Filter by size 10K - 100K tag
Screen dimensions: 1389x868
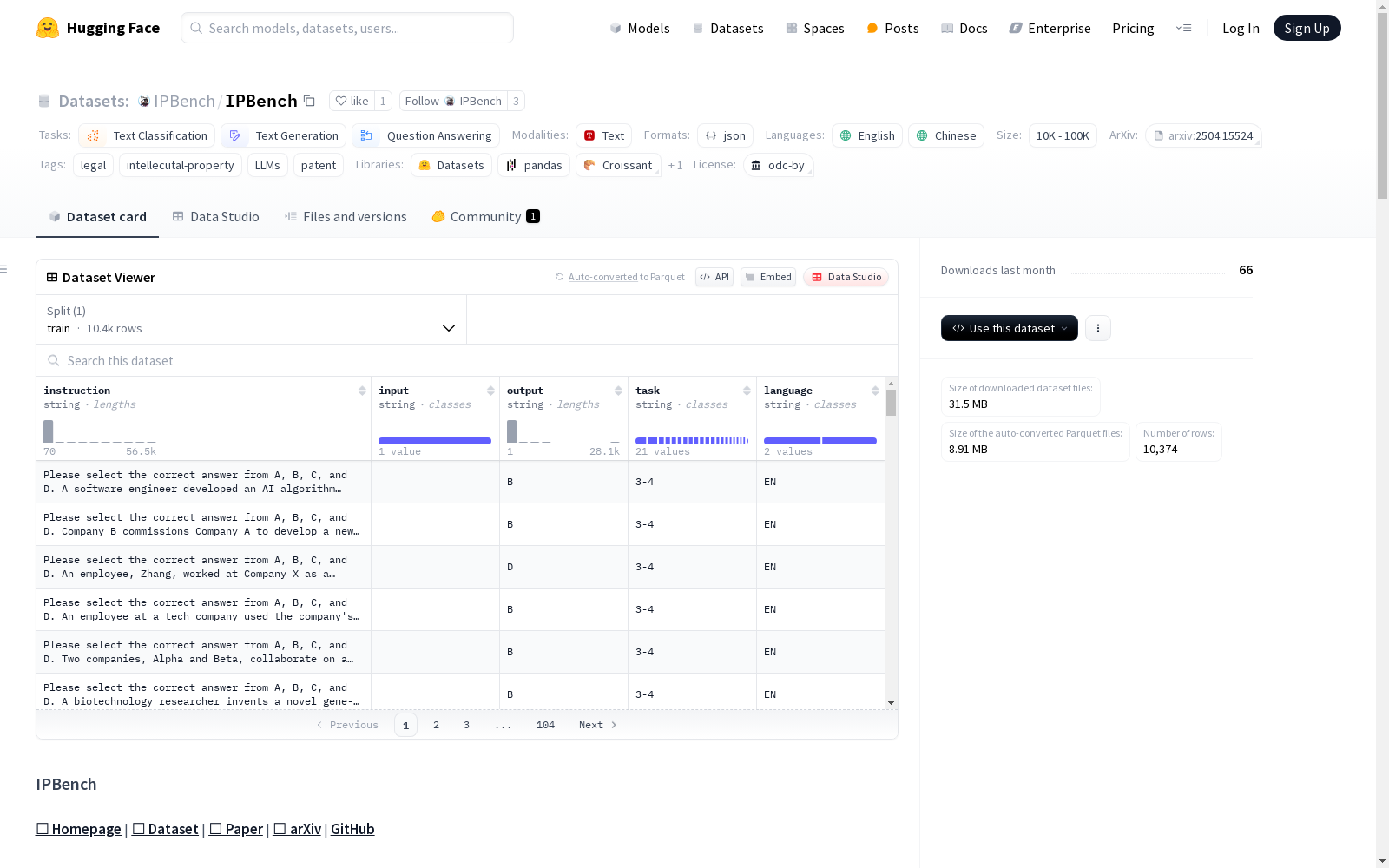click(1063, 135)
